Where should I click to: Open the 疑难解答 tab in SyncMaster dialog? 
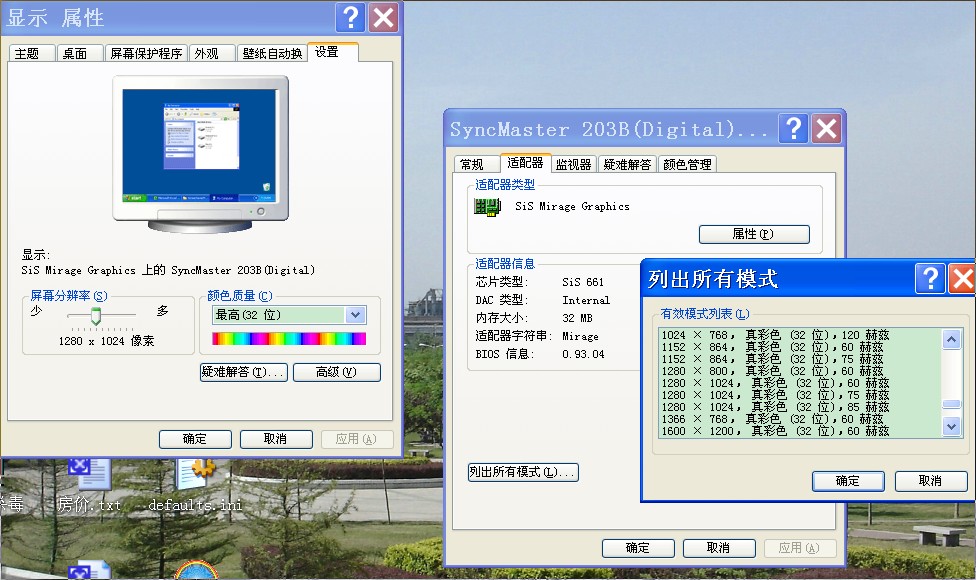click(x=627, y=164)
